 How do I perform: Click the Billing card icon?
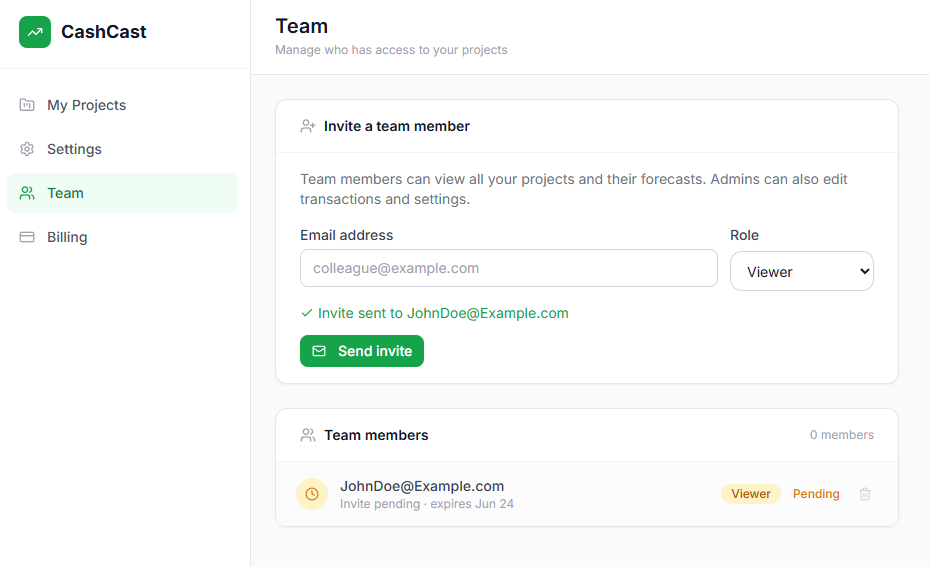coord(27,237)
